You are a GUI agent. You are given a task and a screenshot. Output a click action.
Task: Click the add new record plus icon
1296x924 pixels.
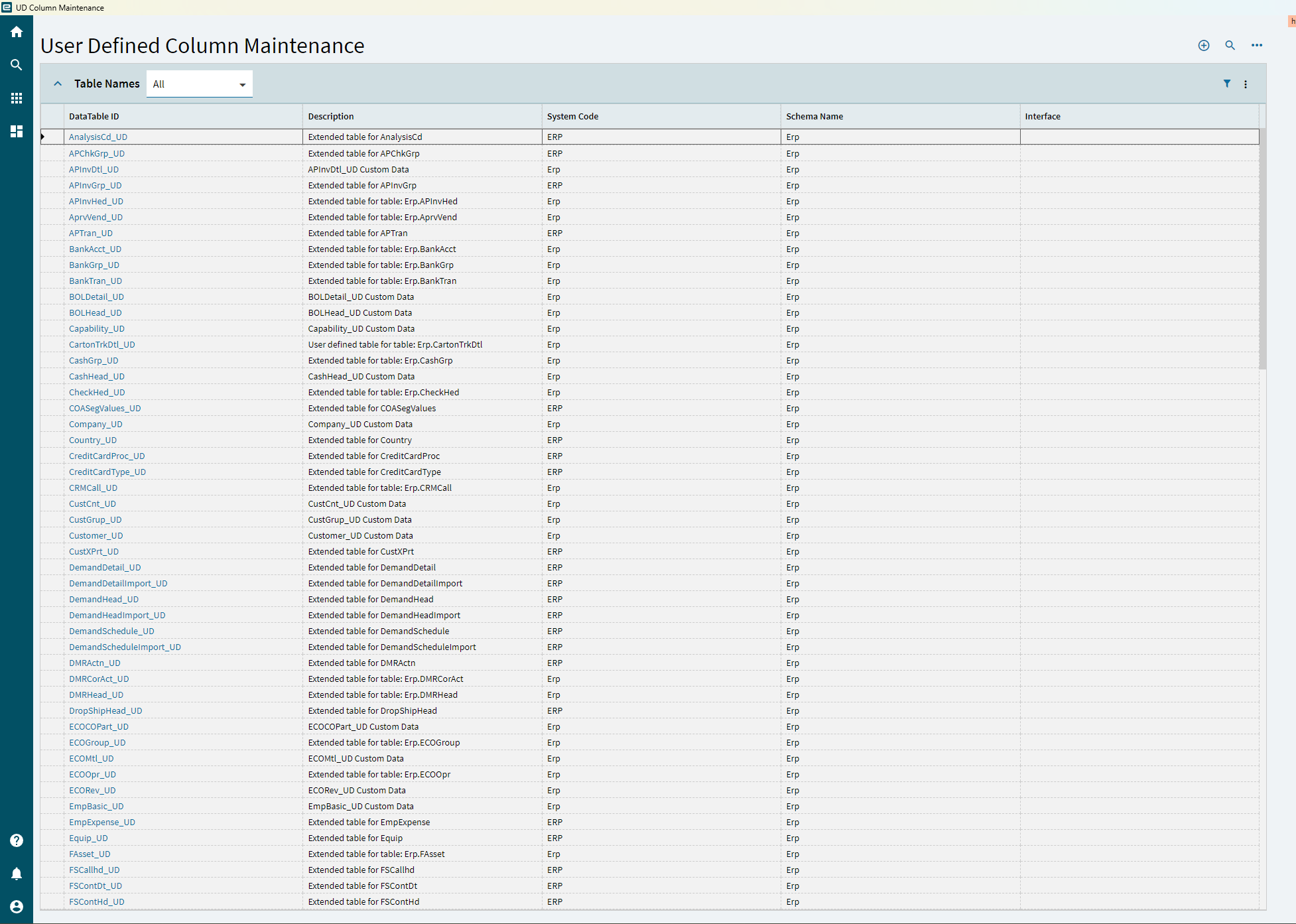tap(1204, 45)
